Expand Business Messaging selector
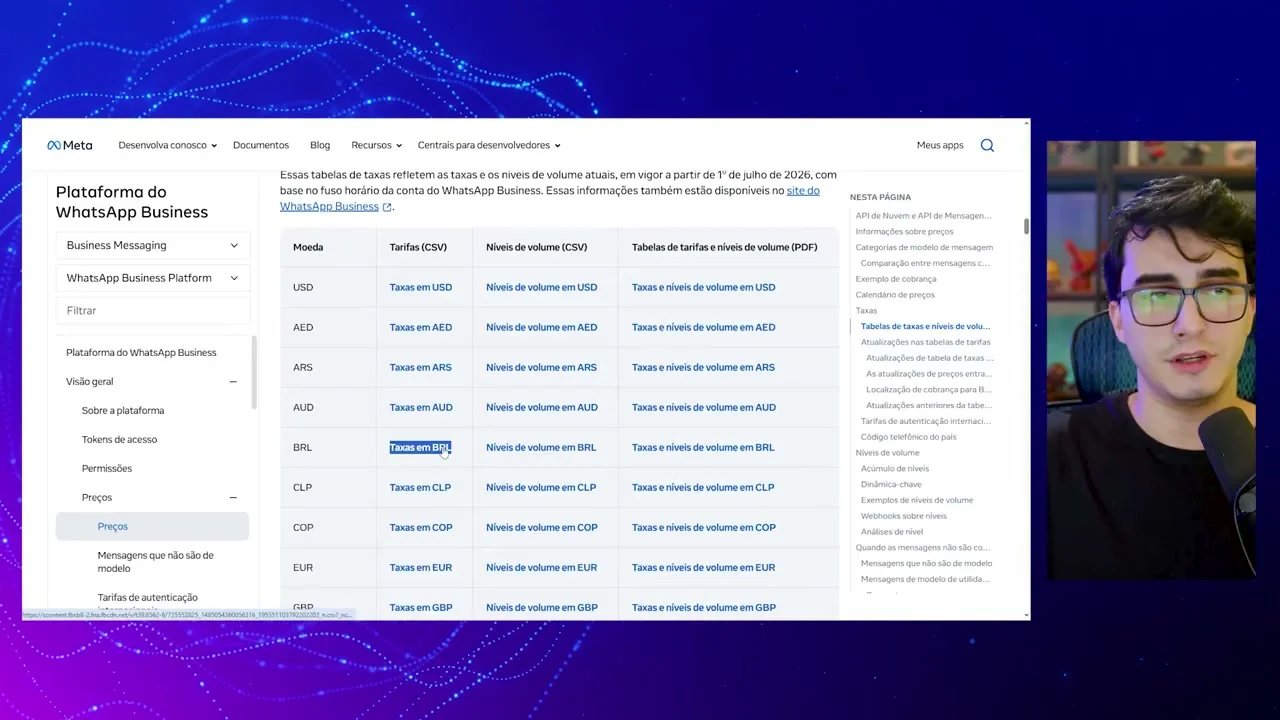Screen dimensions: 1280x720 point(153,245)
